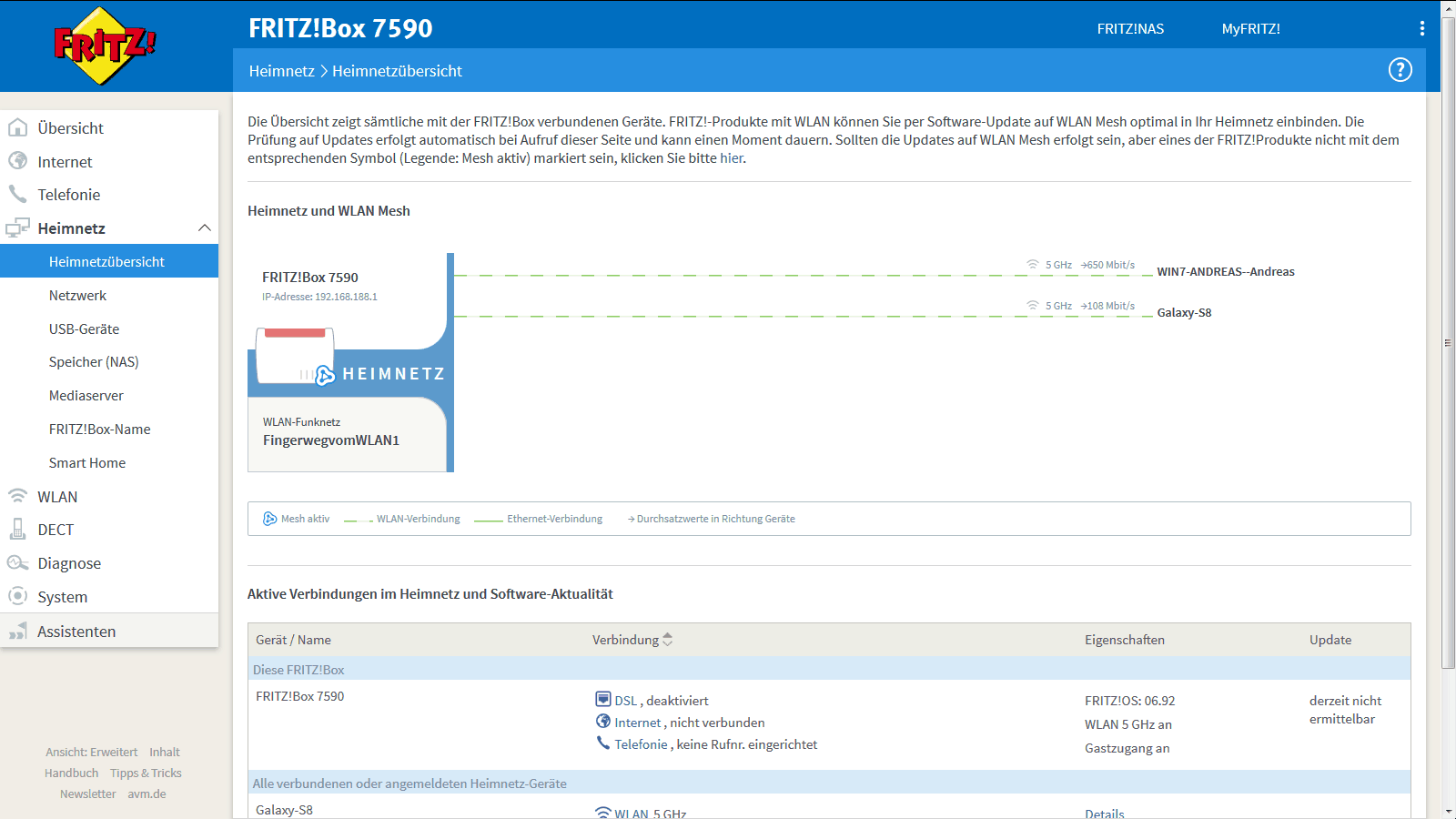Select Heimnetzübersicht submenu item

coord(109,261)
